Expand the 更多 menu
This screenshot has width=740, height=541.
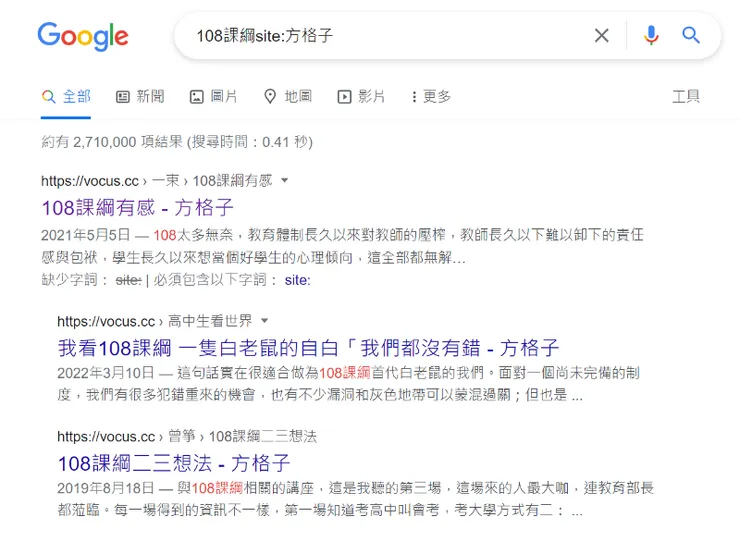coord(431,97)
